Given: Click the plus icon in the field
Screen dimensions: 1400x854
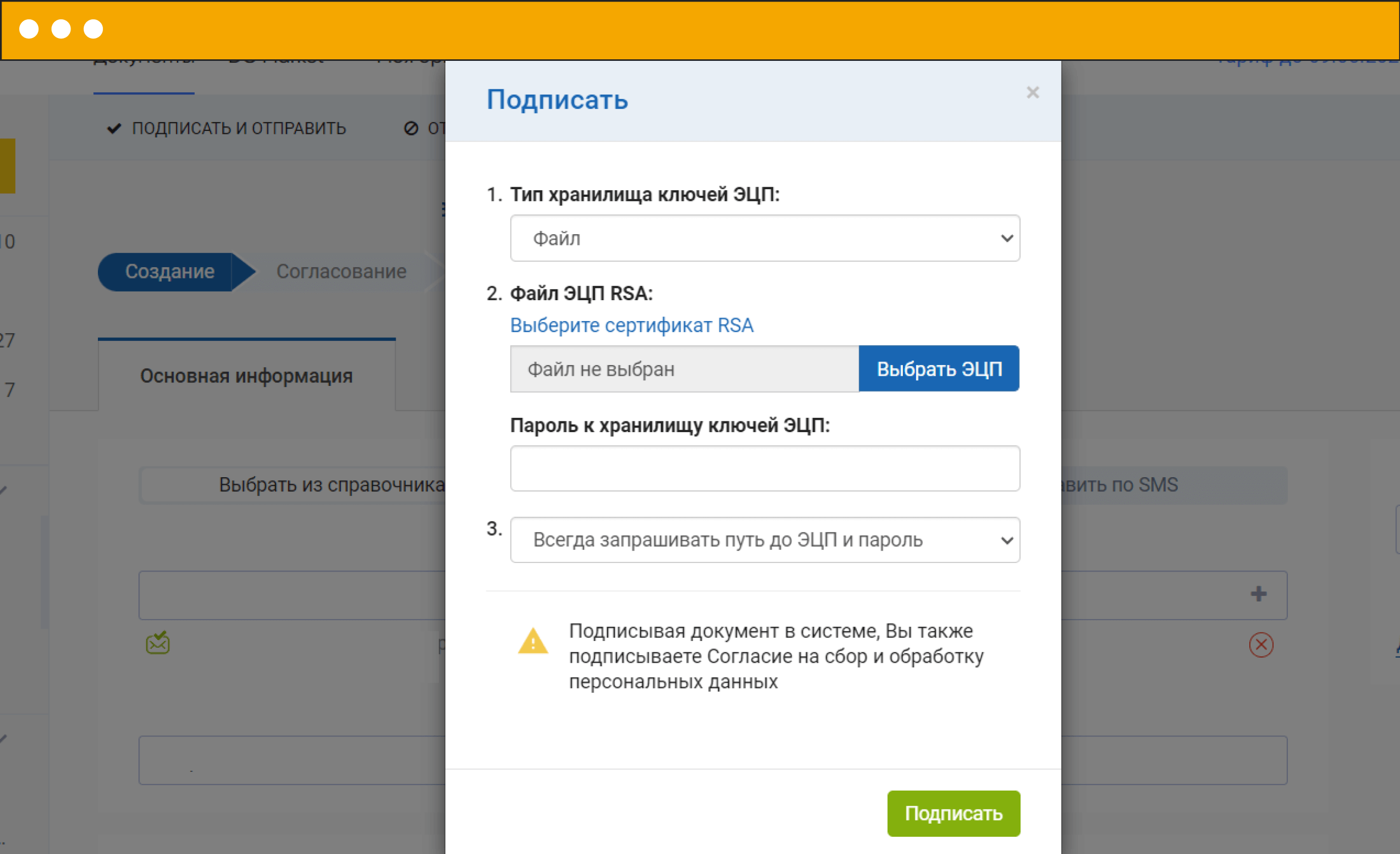Looking at the screenshot, I should (x=1258, y=594).
